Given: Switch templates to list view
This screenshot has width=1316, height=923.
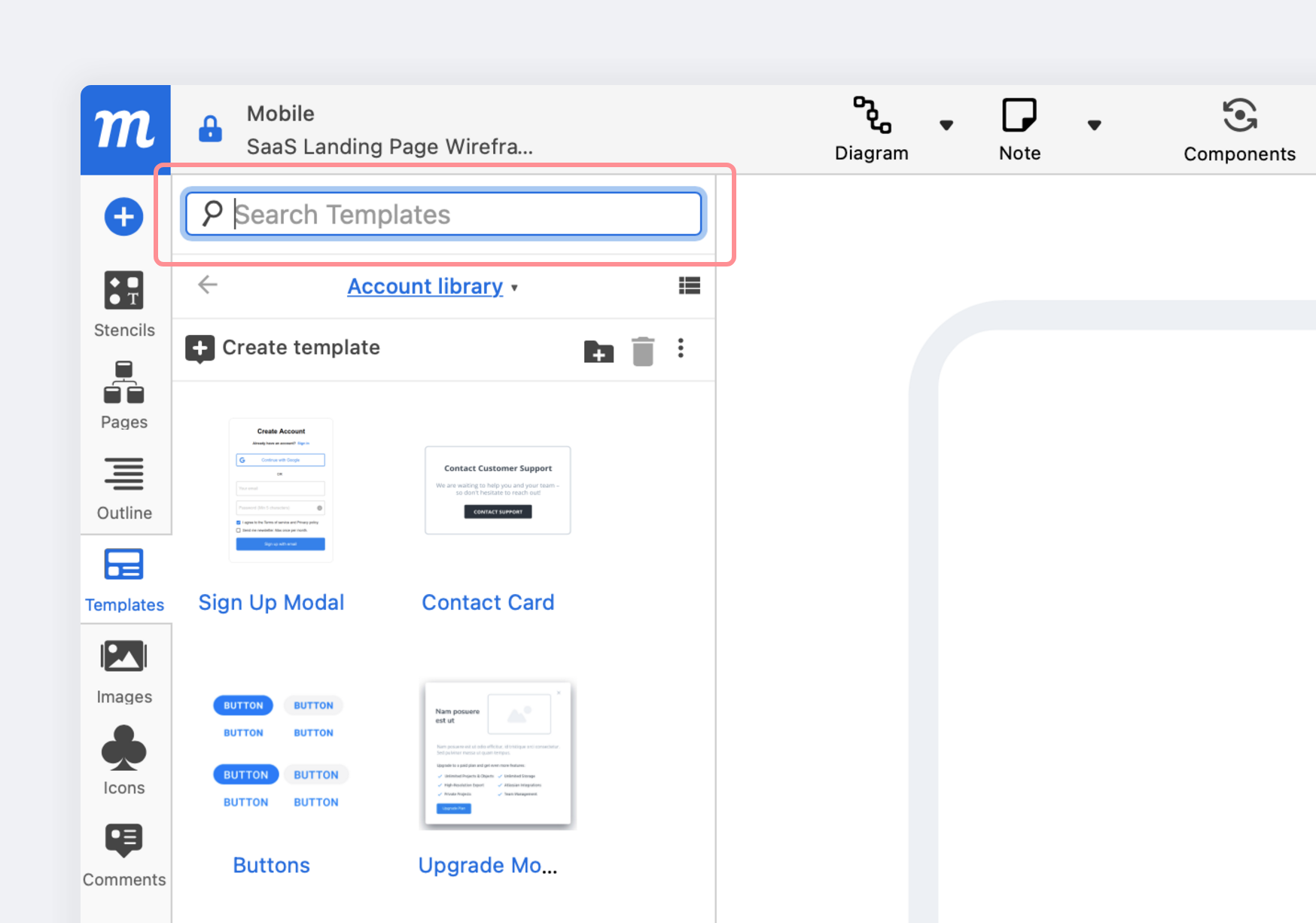Looking at the screenshot, I should [689, 285].
